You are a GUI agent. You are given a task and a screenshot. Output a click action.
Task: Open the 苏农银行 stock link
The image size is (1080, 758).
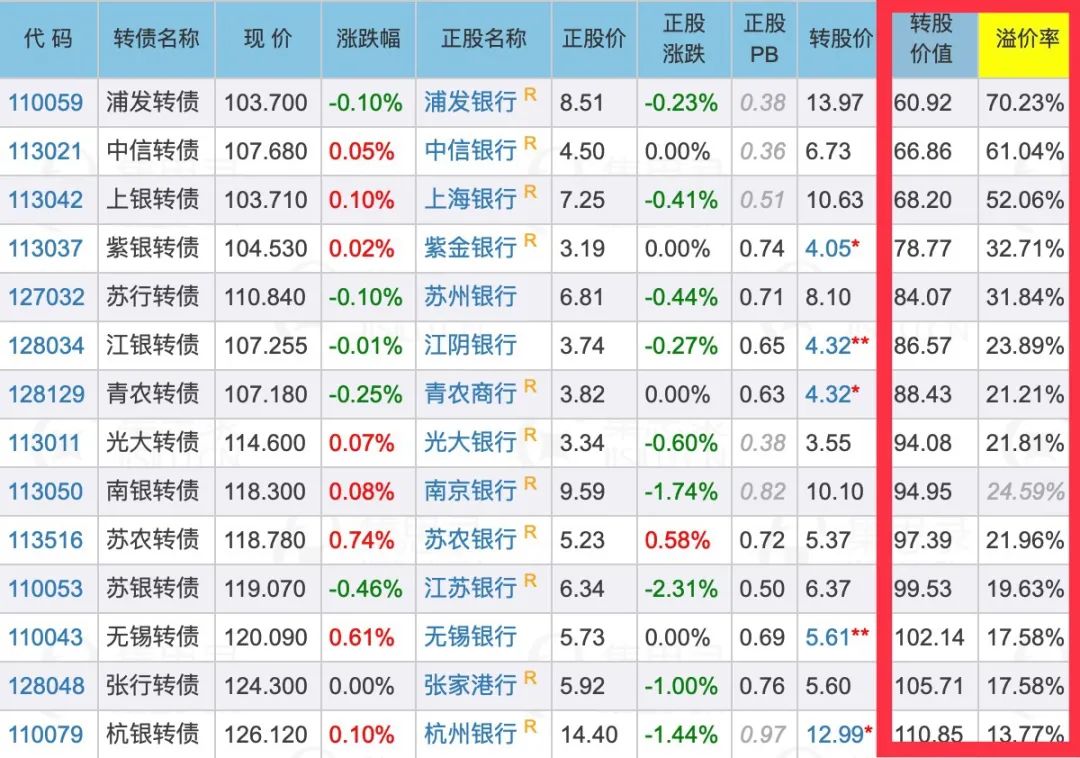[470, 540]
